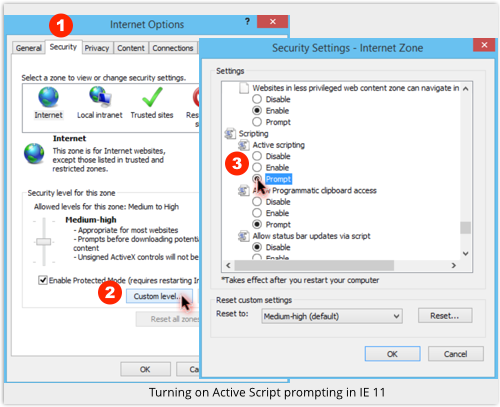Select the Local intranet zone icon
Viewport: 500px width, 407px height.
pos(100,96)
